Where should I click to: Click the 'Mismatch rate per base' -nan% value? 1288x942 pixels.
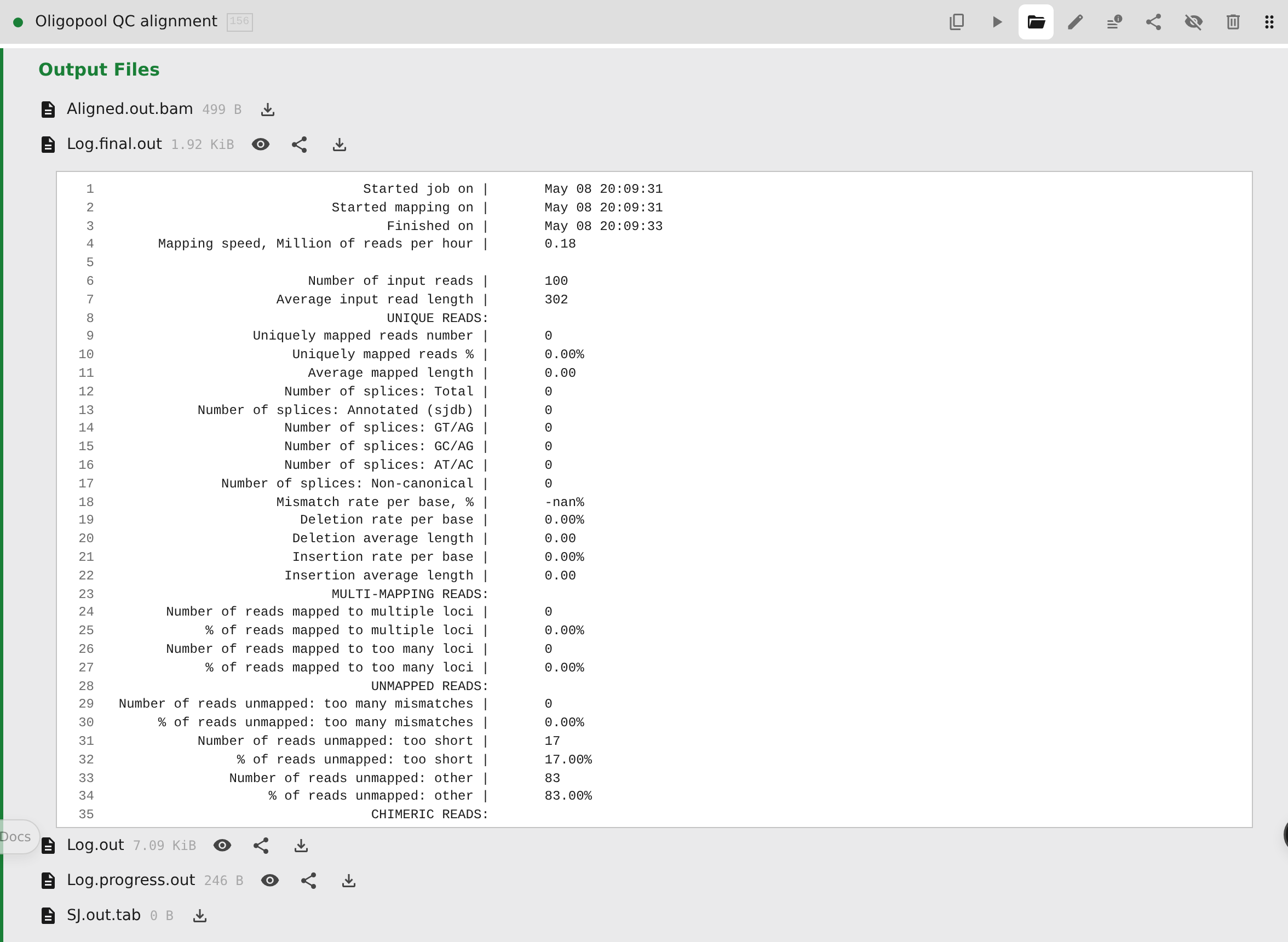coord(564,502)
